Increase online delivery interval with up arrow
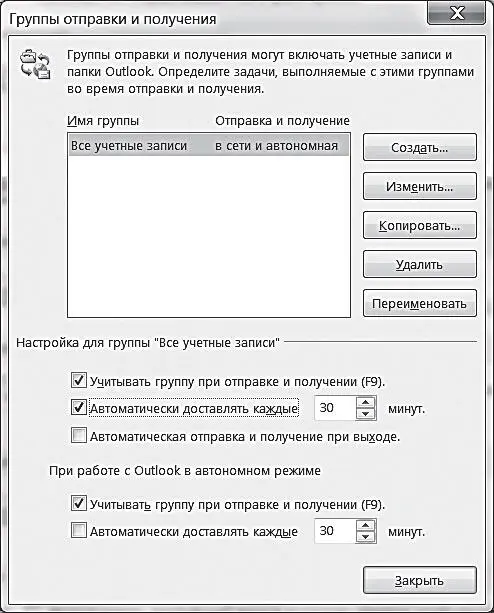This screenshot has height=613, width=494. (x=366, y=403)
